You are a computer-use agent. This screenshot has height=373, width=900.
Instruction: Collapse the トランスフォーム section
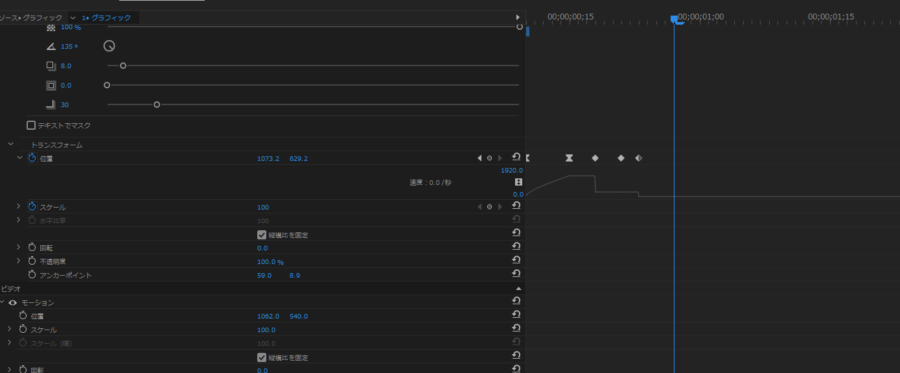click(x=10, y=144)
